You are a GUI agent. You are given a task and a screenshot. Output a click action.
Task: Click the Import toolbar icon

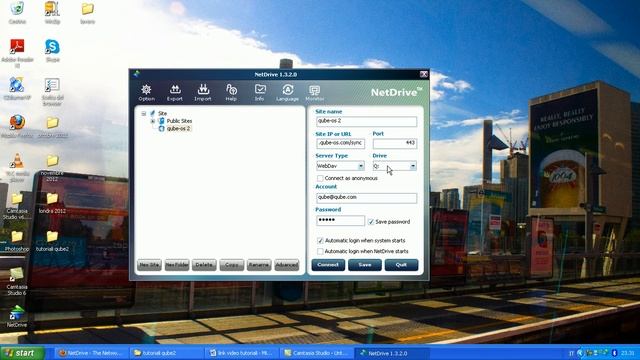(203, 92)
